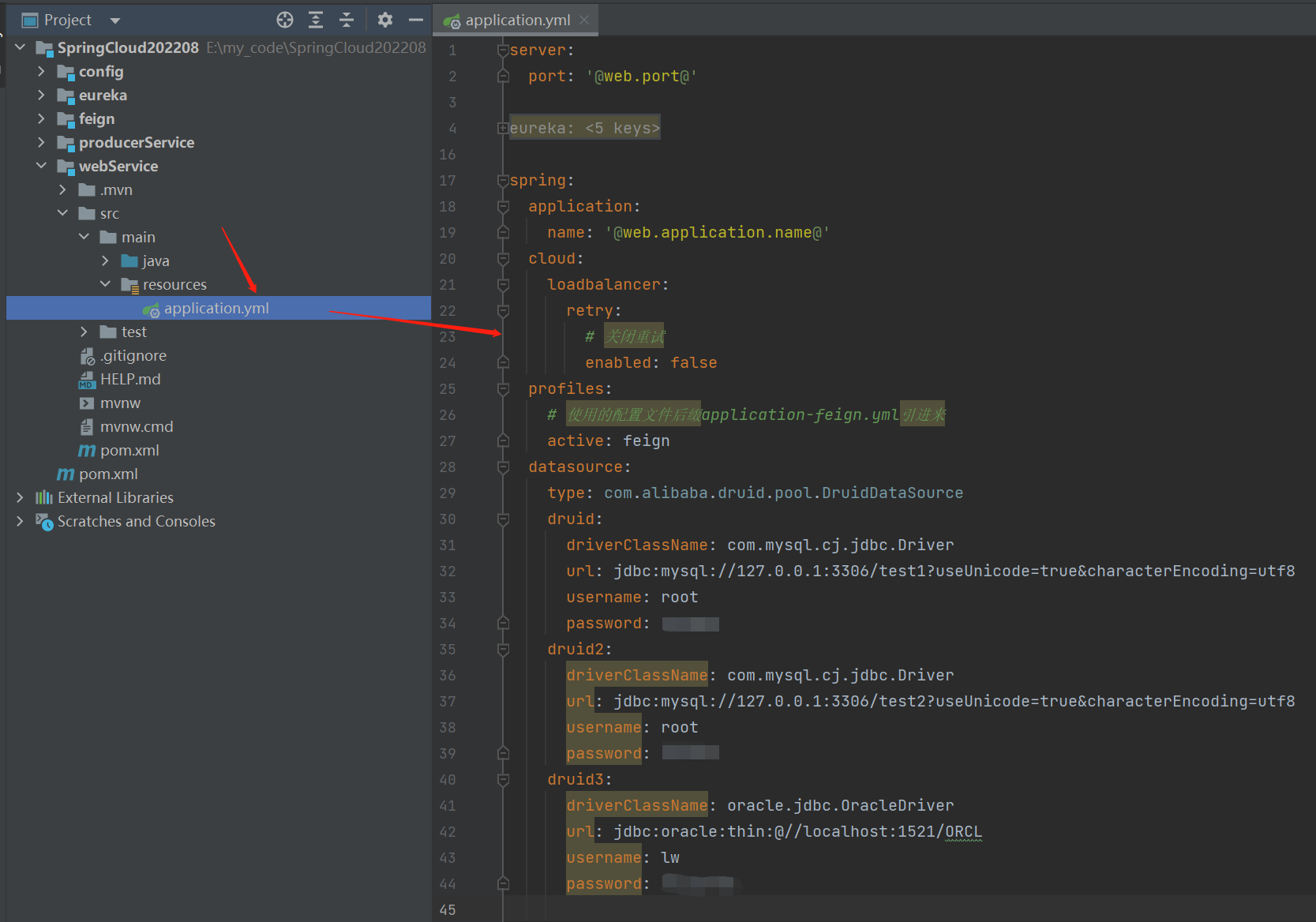Expand the .mvn folder
Screen dimensions: 1316x922
(63, 189)
